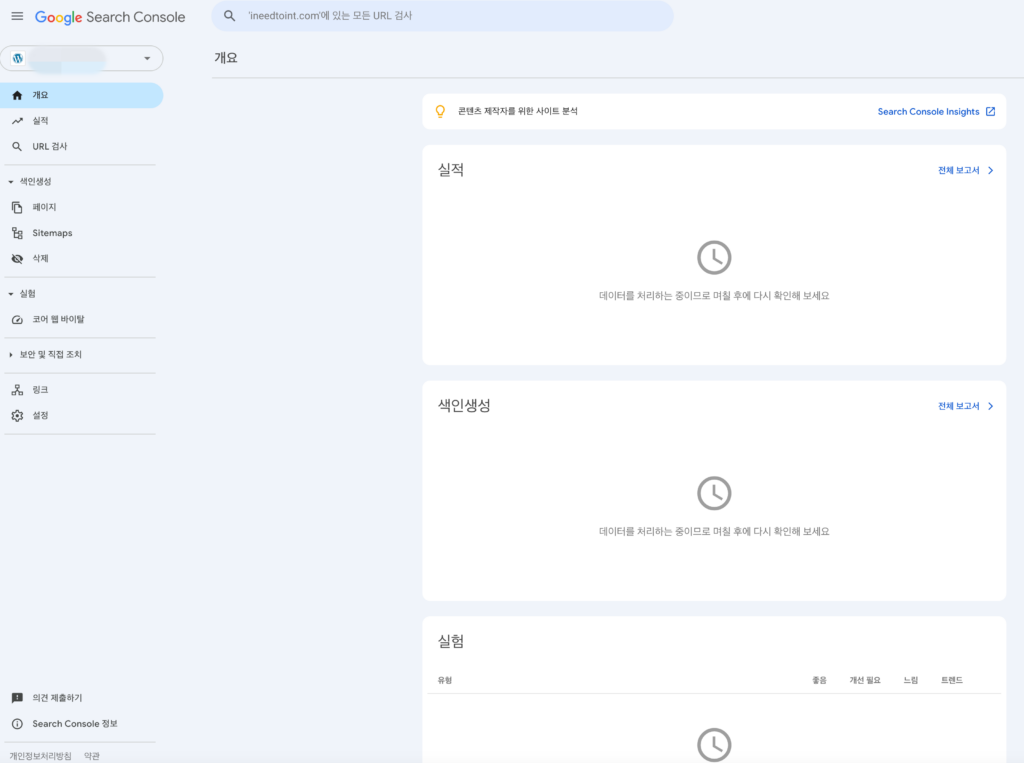This screenshot has height=763, width=1024.
Task: Click the 트렌드 column header
Action: [952, 681]
